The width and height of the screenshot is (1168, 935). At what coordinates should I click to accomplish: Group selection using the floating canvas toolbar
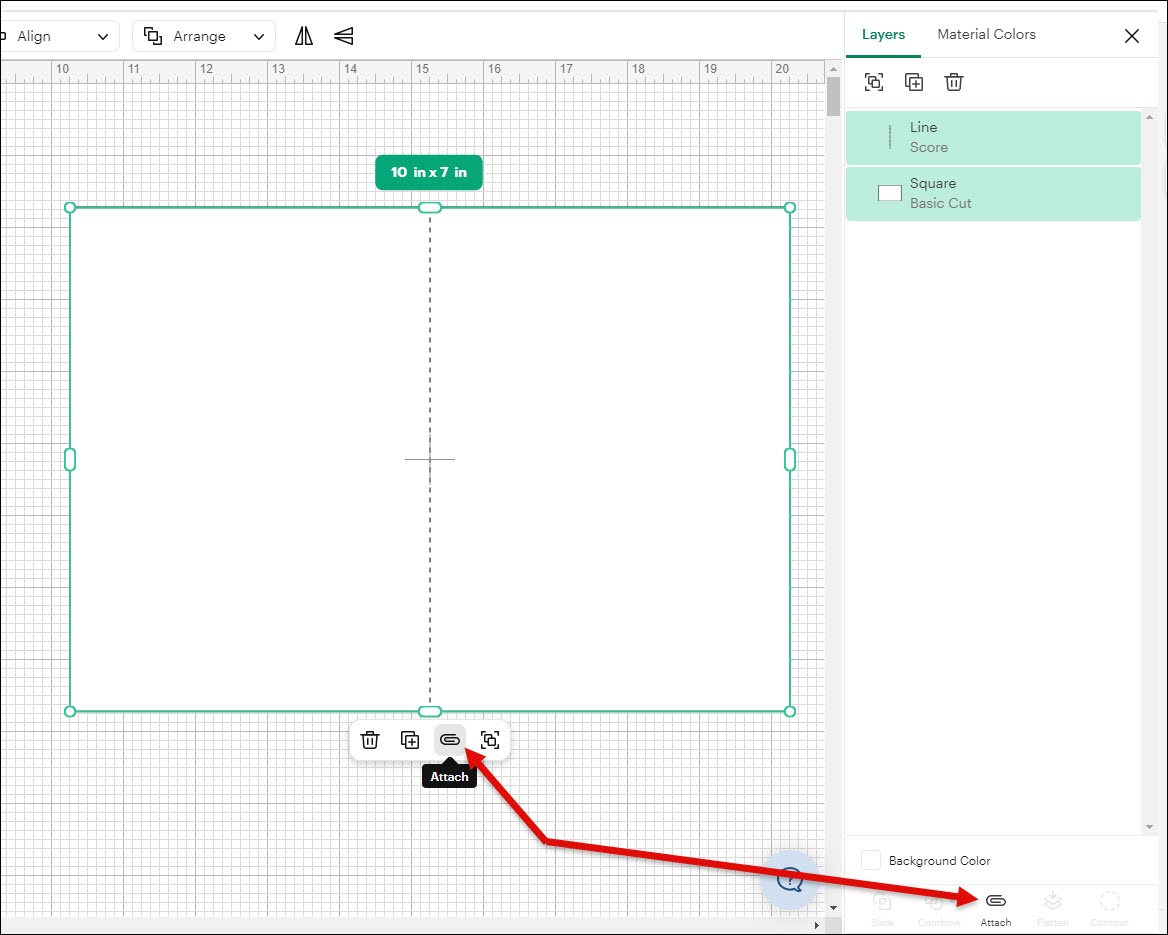click(x=490, y=740)
